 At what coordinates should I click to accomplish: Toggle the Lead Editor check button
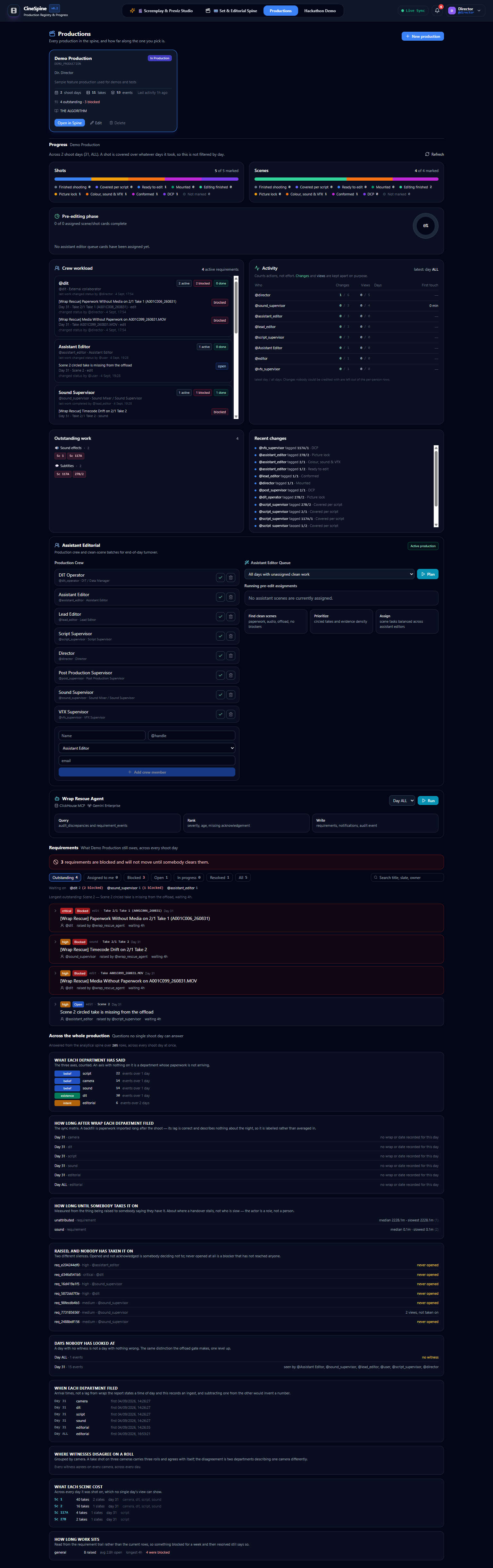coord(220,617)
